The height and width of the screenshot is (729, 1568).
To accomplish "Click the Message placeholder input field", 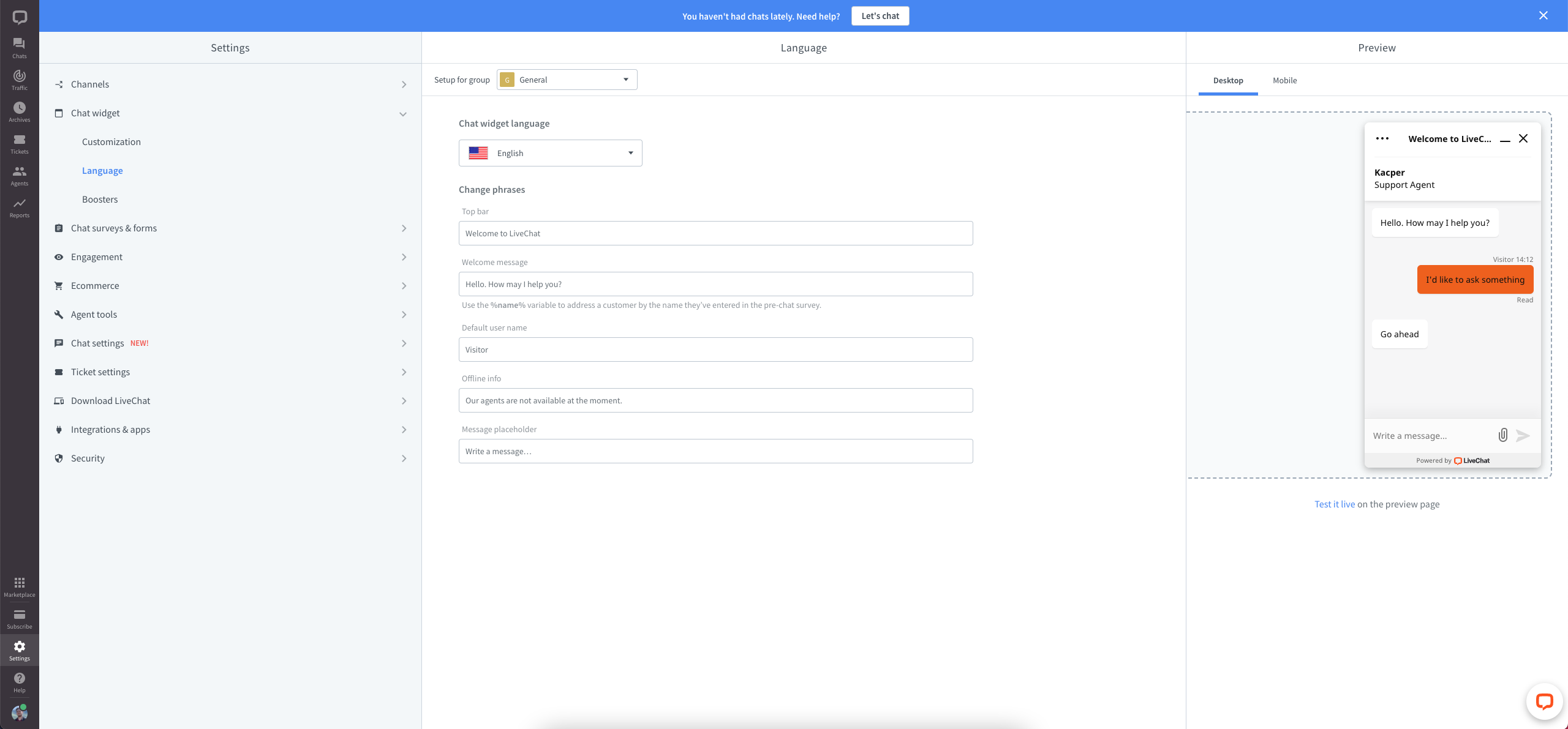I will [x=715, y=451].
